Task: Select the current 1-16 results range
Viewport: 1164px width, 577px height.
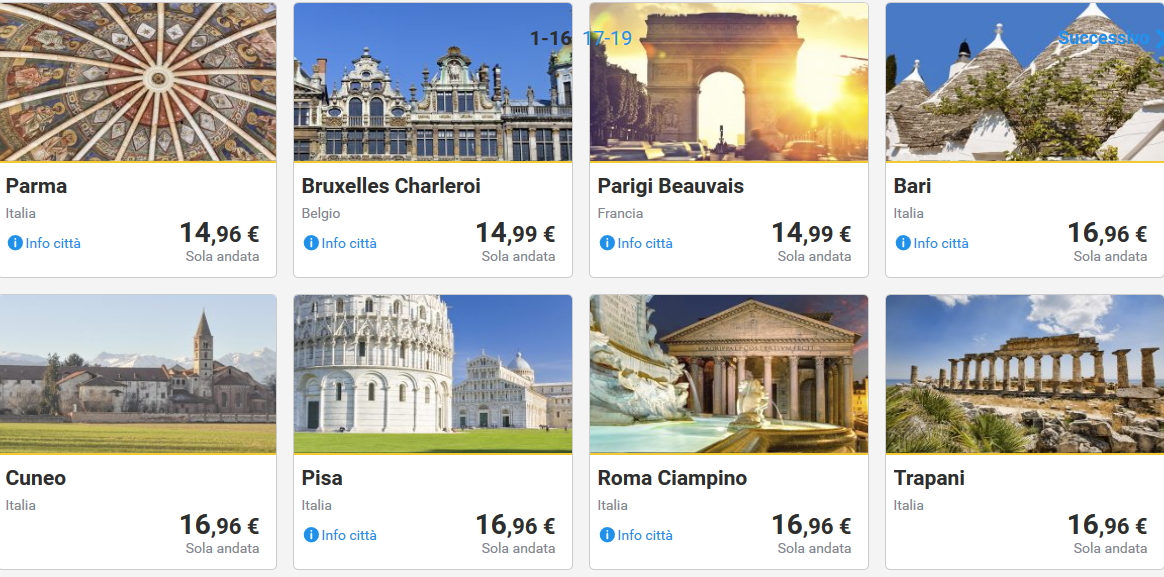Action: pos(550,38)
